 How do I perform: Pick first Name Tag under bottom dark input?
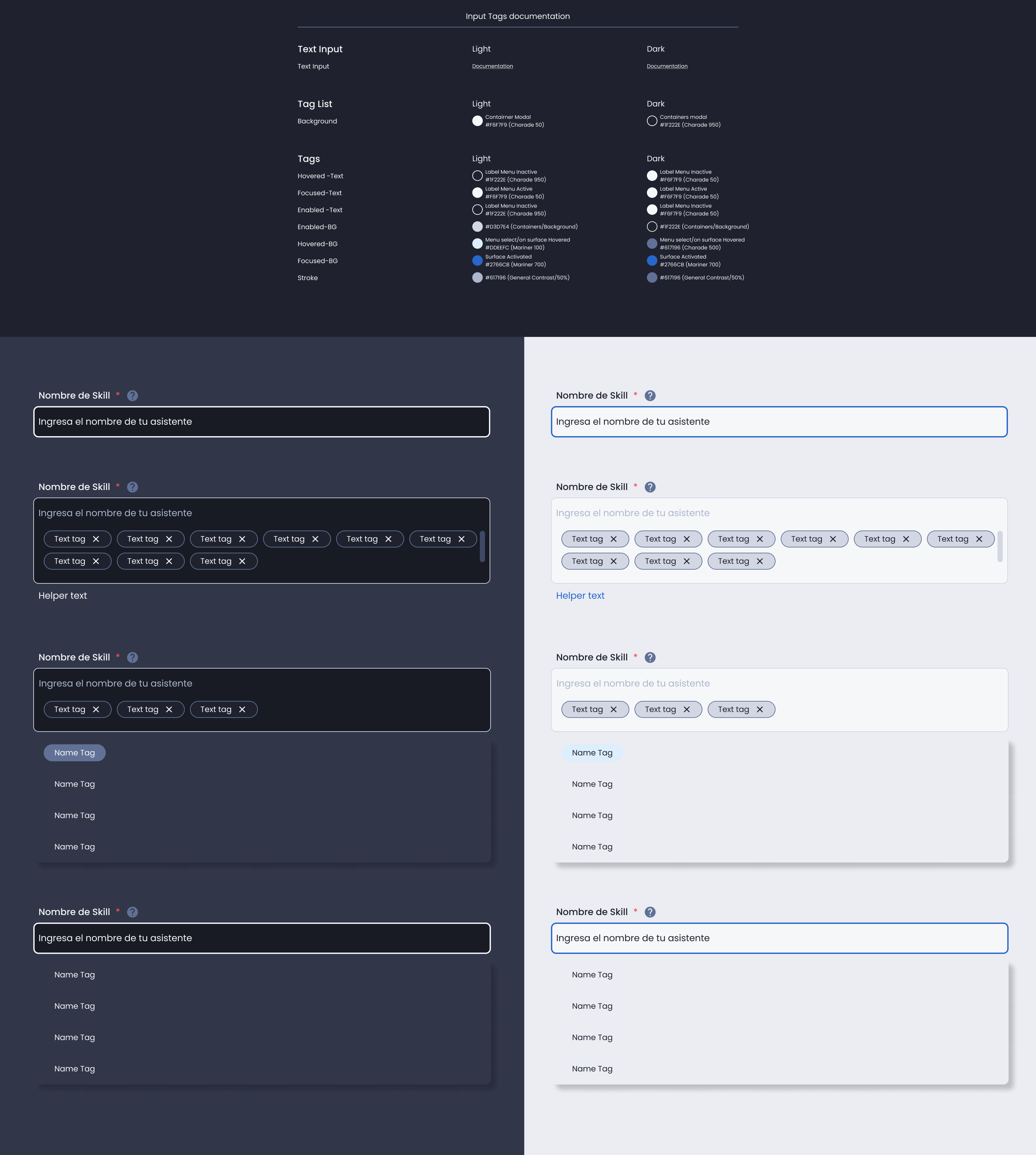(x=74, y=974)
